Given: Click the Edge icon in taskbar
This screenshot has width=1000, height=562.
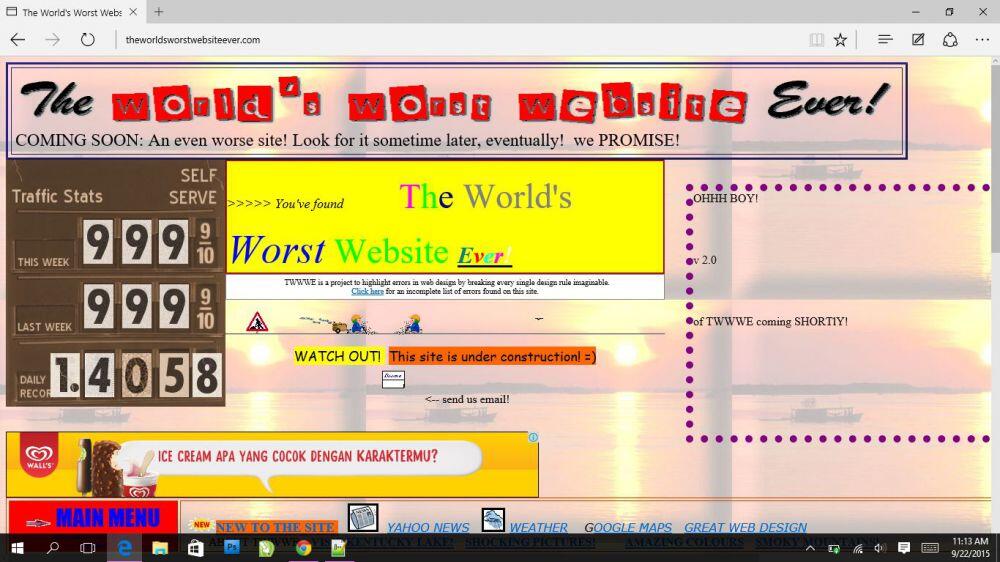Looking at the screenshot, I should [124, 548].
